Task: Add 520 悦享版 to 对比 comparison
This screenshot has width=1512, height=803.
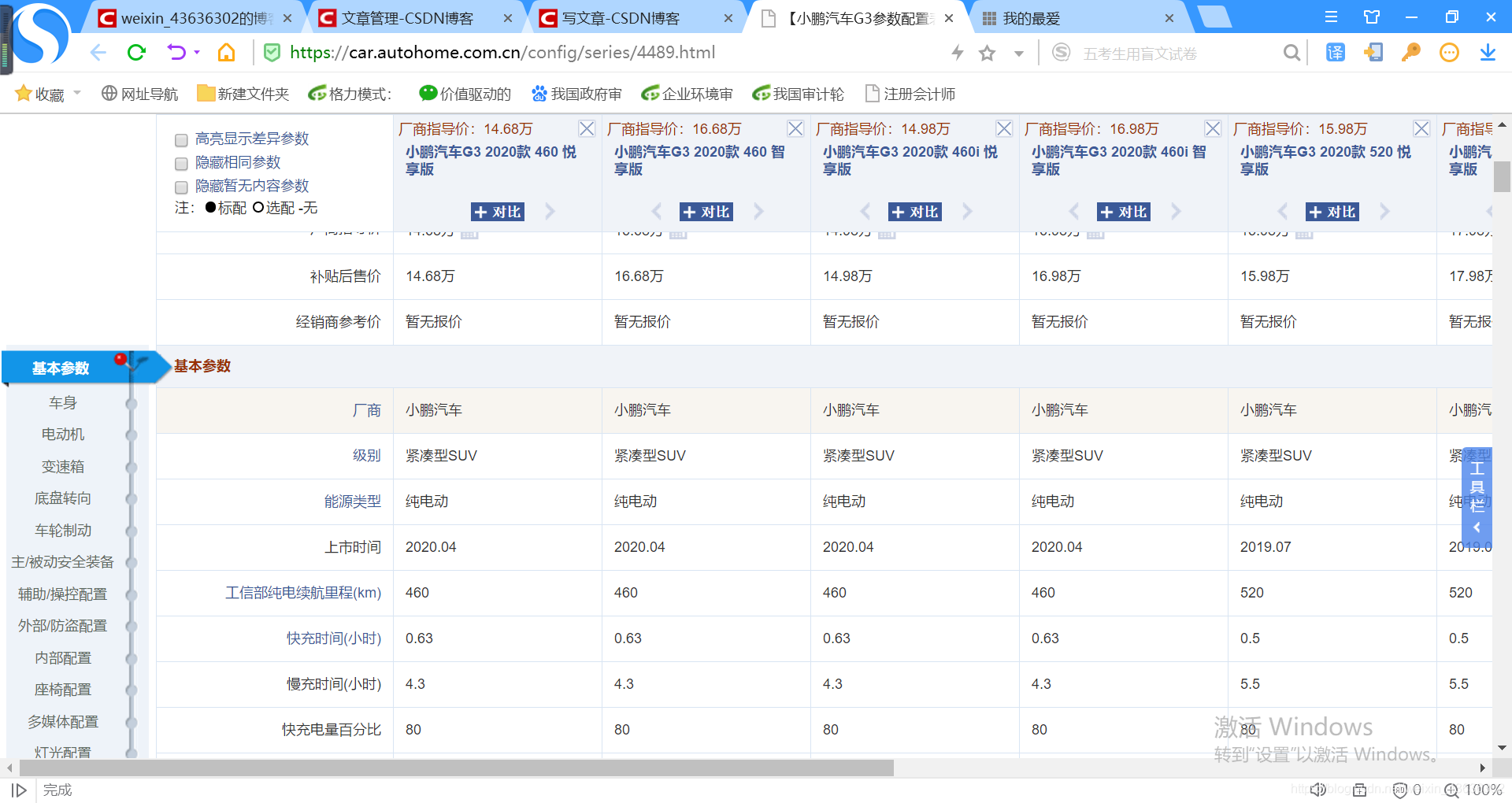Action: point(1332,212)
